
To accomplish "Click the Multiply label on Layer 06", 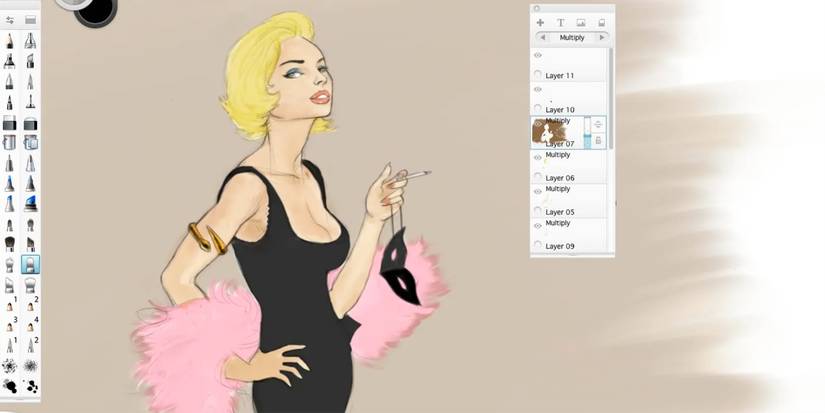I will 558,155.
